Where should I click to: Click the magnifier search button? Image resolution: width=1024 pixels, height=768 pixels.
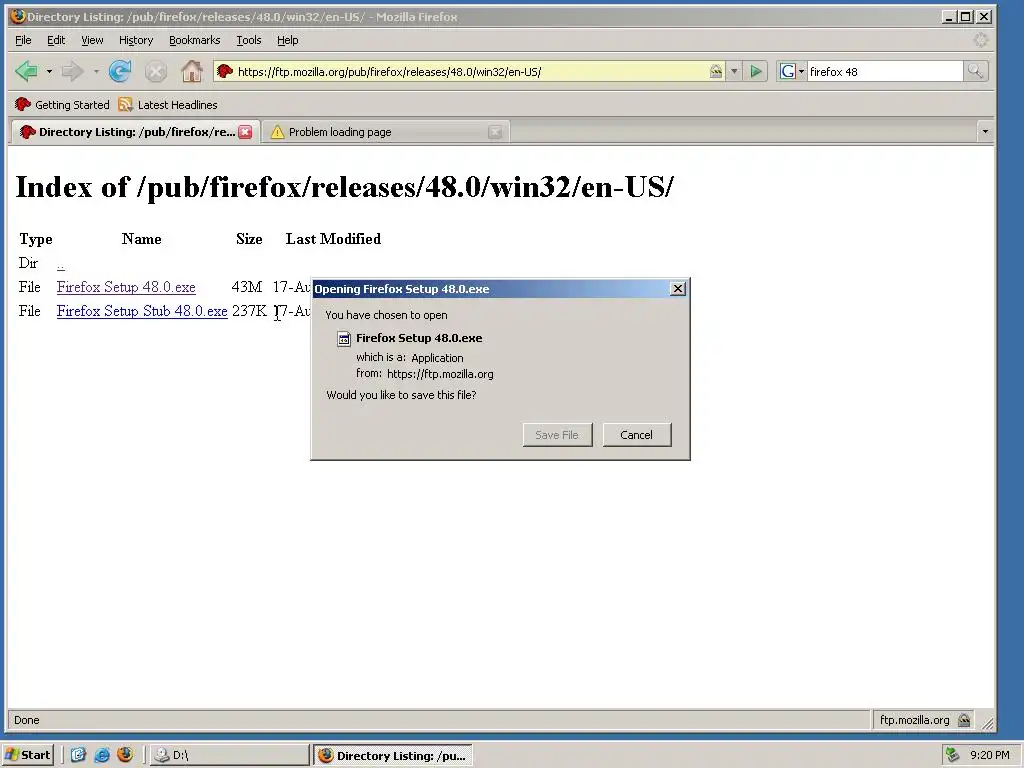click(x=975, y=71)
